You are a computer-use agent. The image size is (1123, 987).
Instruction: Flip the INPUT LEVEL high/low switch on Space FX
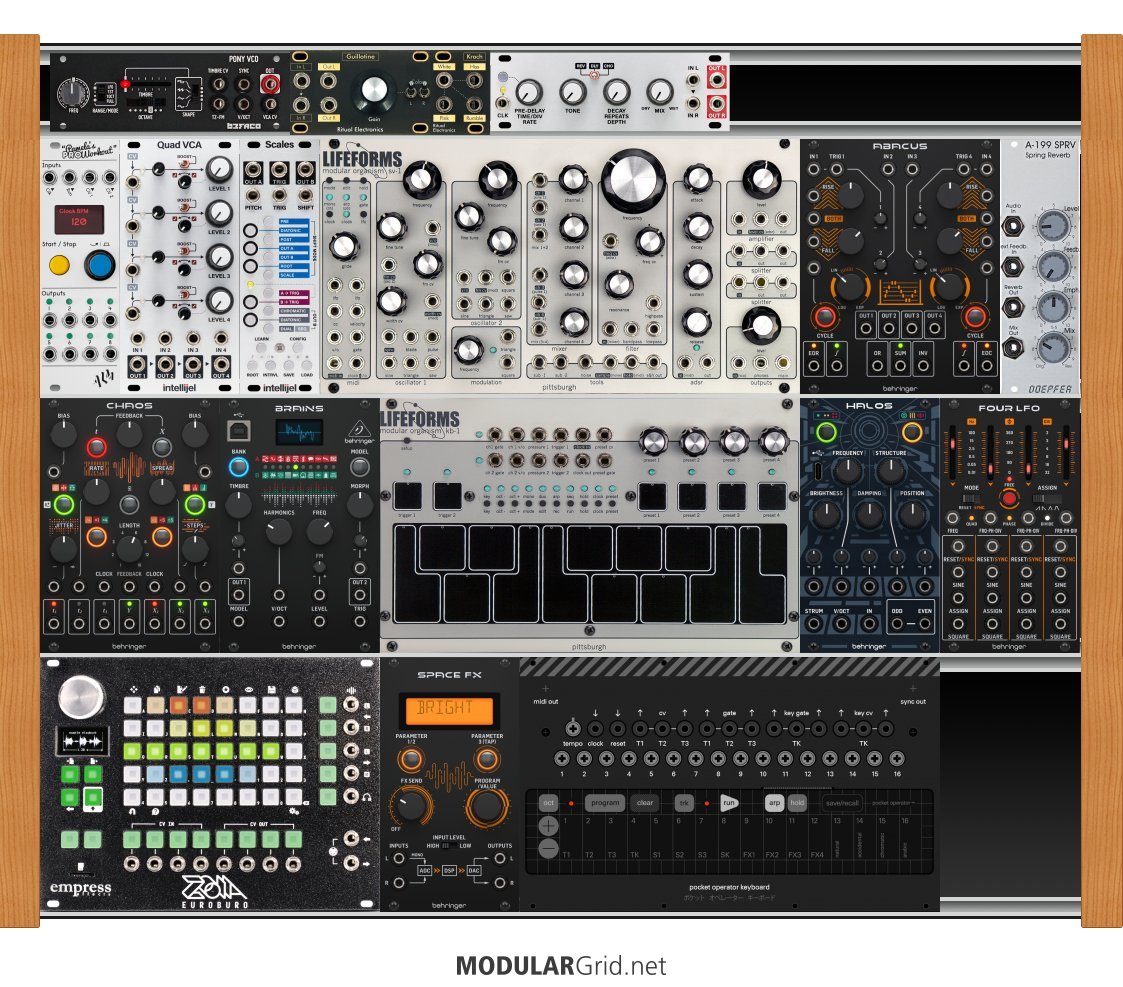(449, 845)
